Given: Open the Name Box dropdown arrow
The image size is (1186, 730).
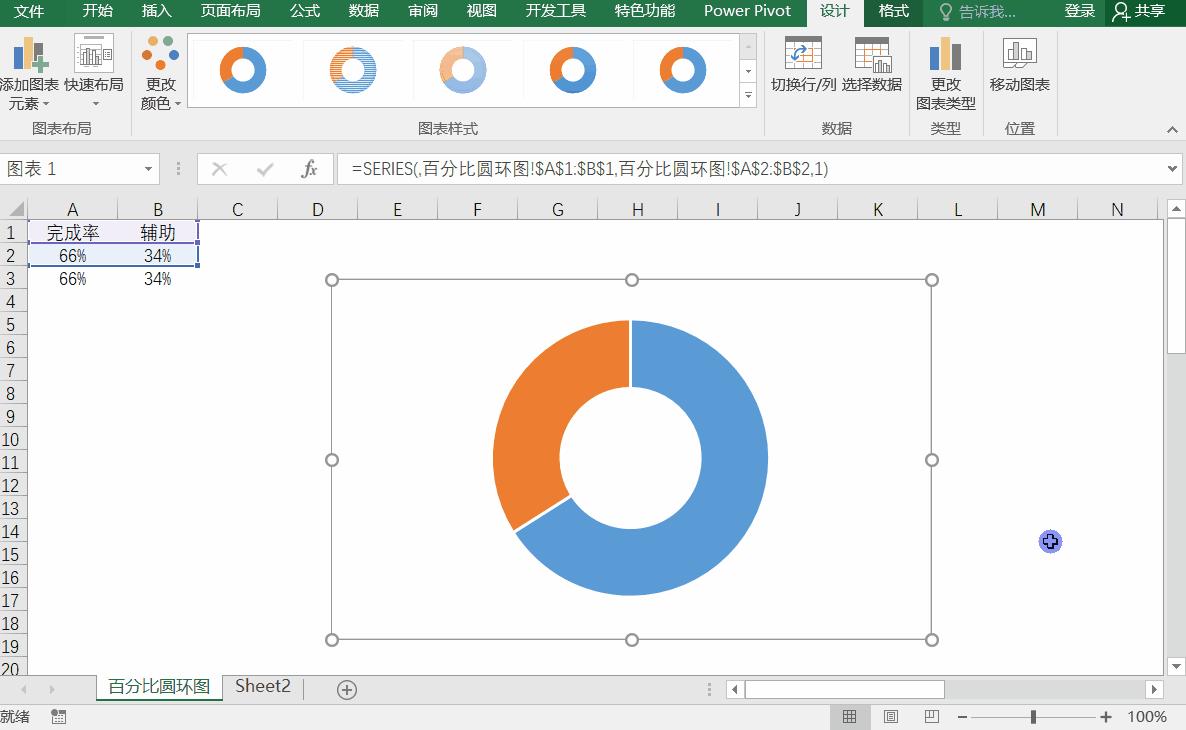Looking at the screenshot, I should tap(149, 169).
